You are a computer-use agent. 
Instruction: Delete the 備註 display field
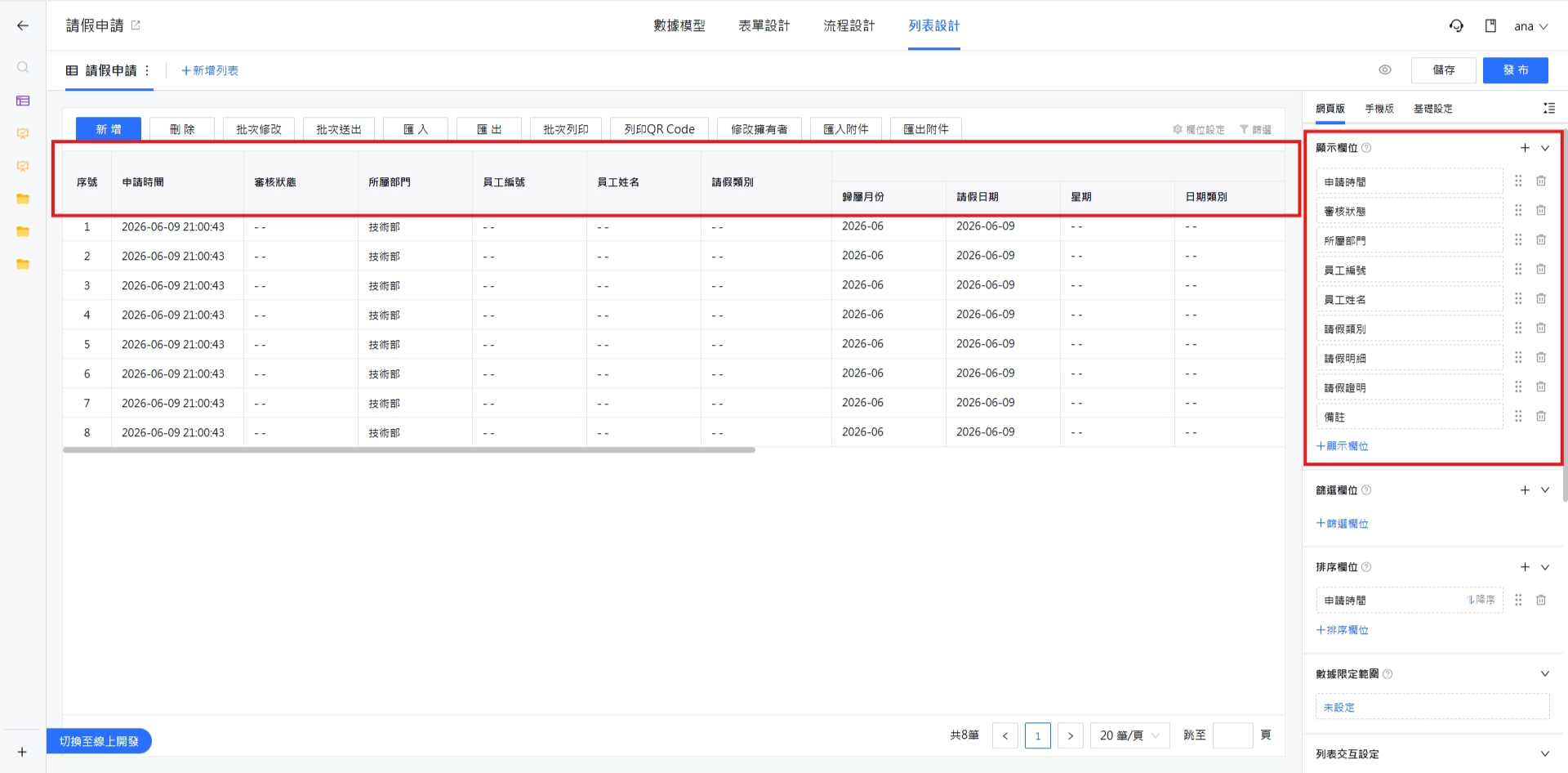pyautogui.click(x=1541, y=417)
